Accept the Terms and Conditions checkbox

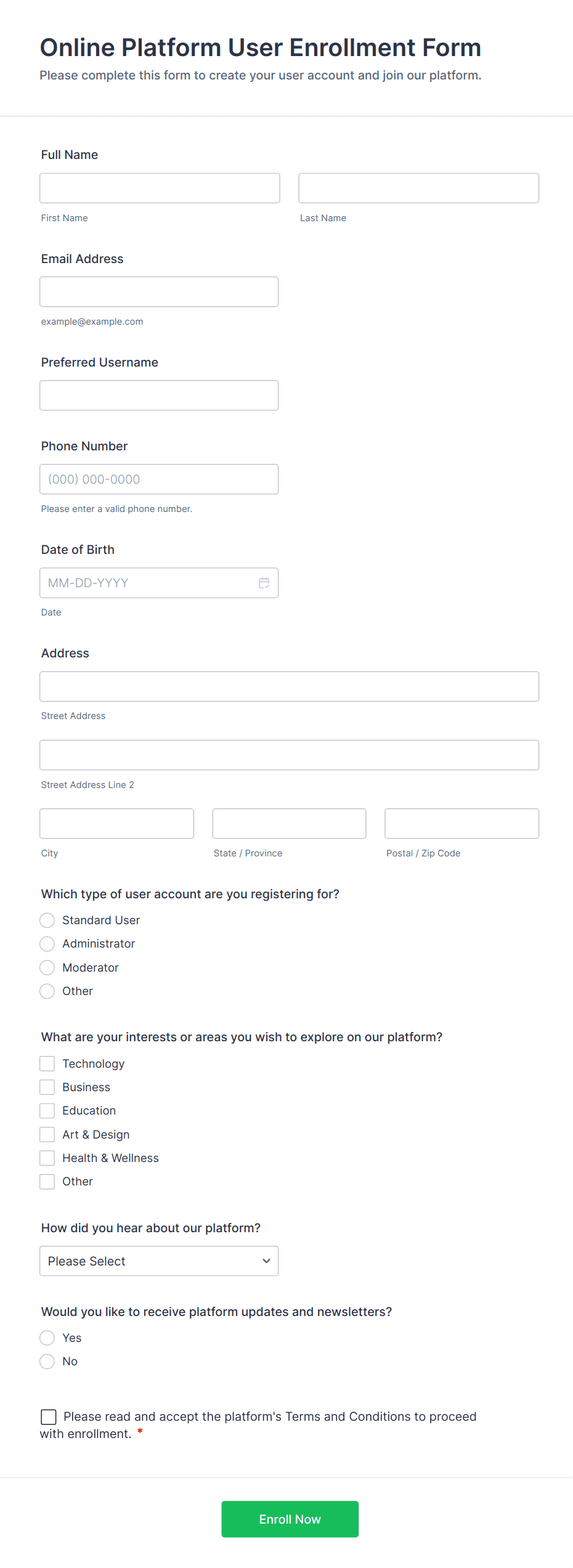point(49,1416)
